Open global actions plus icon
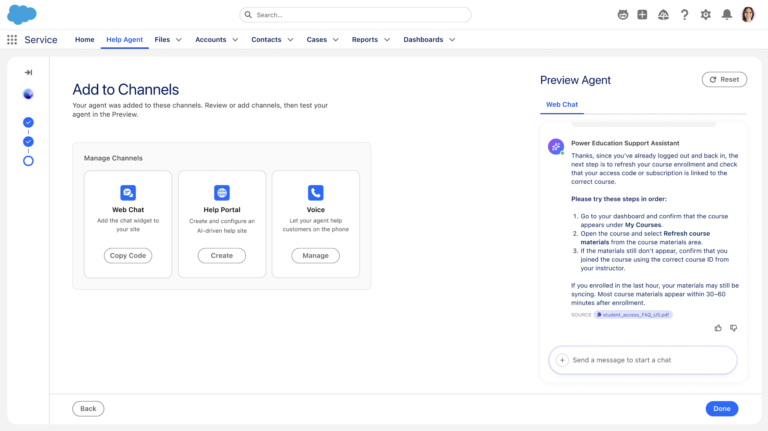The image size is (768, 431). point(642,15)
